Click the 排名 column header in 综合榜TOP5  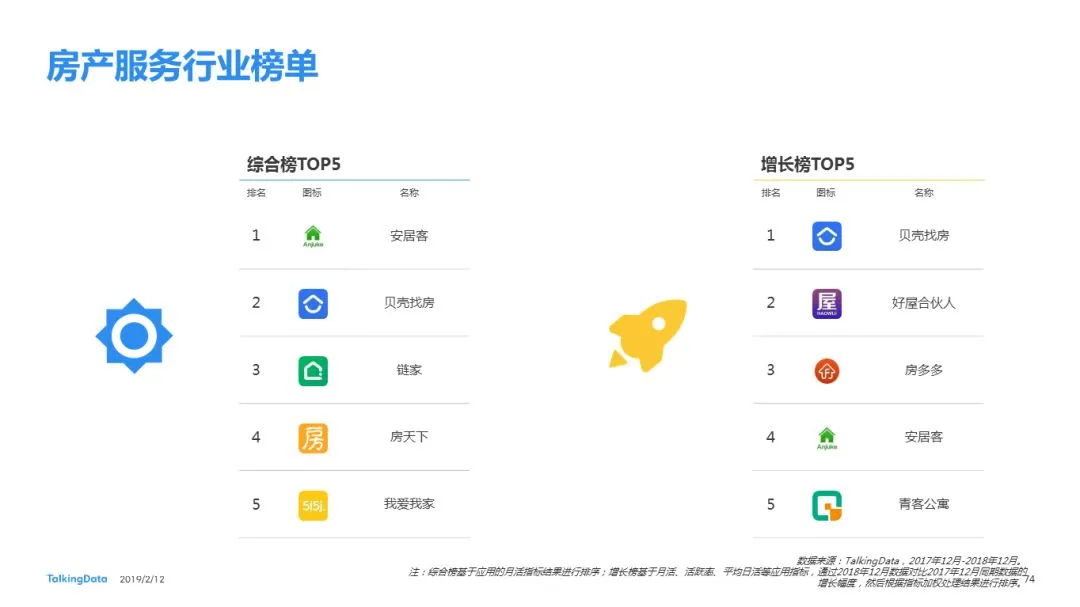[x=256, y=193]
